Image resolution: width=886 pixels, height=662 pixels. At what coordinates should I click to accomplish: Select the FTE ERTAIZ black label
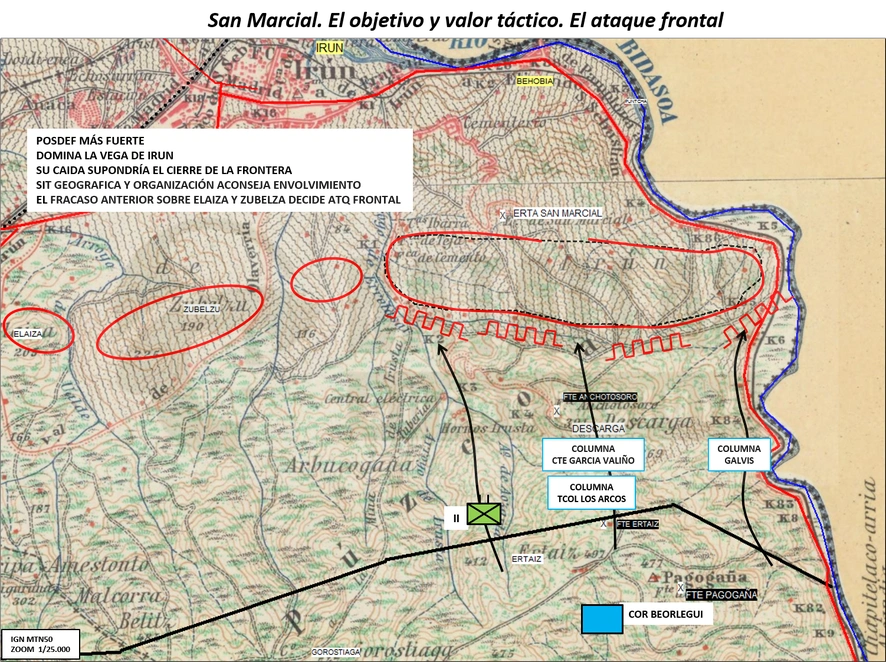(x=637, y=524)
